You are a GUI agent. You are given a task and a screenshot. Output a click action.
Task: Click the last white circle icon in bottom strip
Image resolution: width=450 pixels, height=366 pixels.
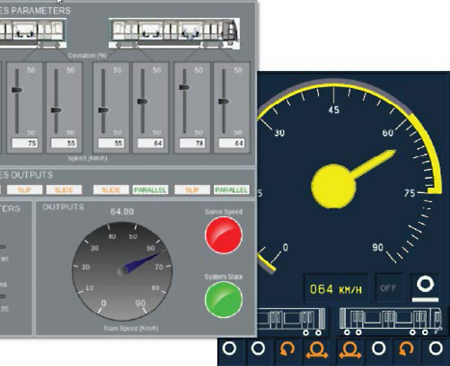point(435,348)
